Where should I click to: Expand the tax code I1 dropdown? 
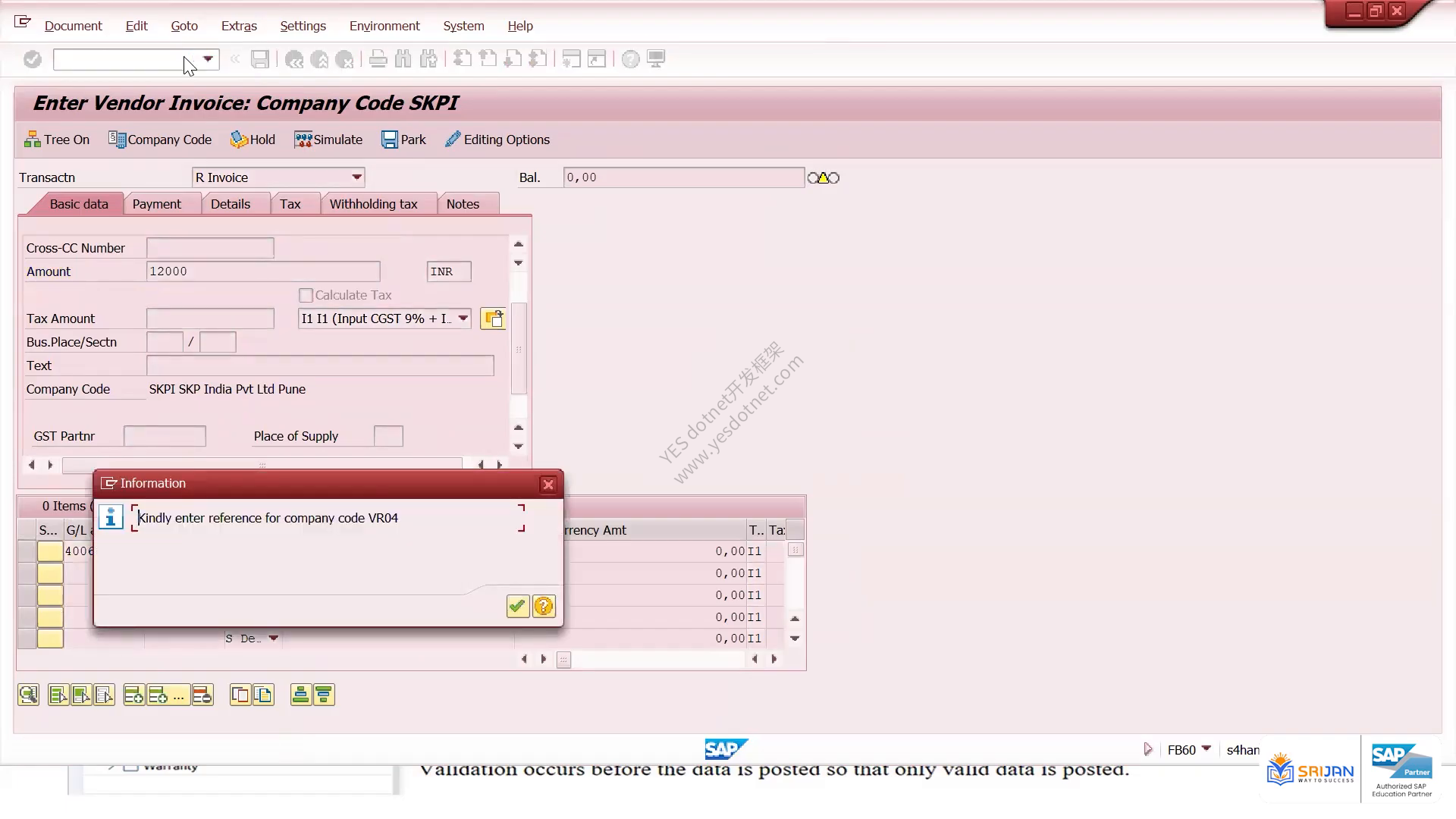[x=463, y=318]
